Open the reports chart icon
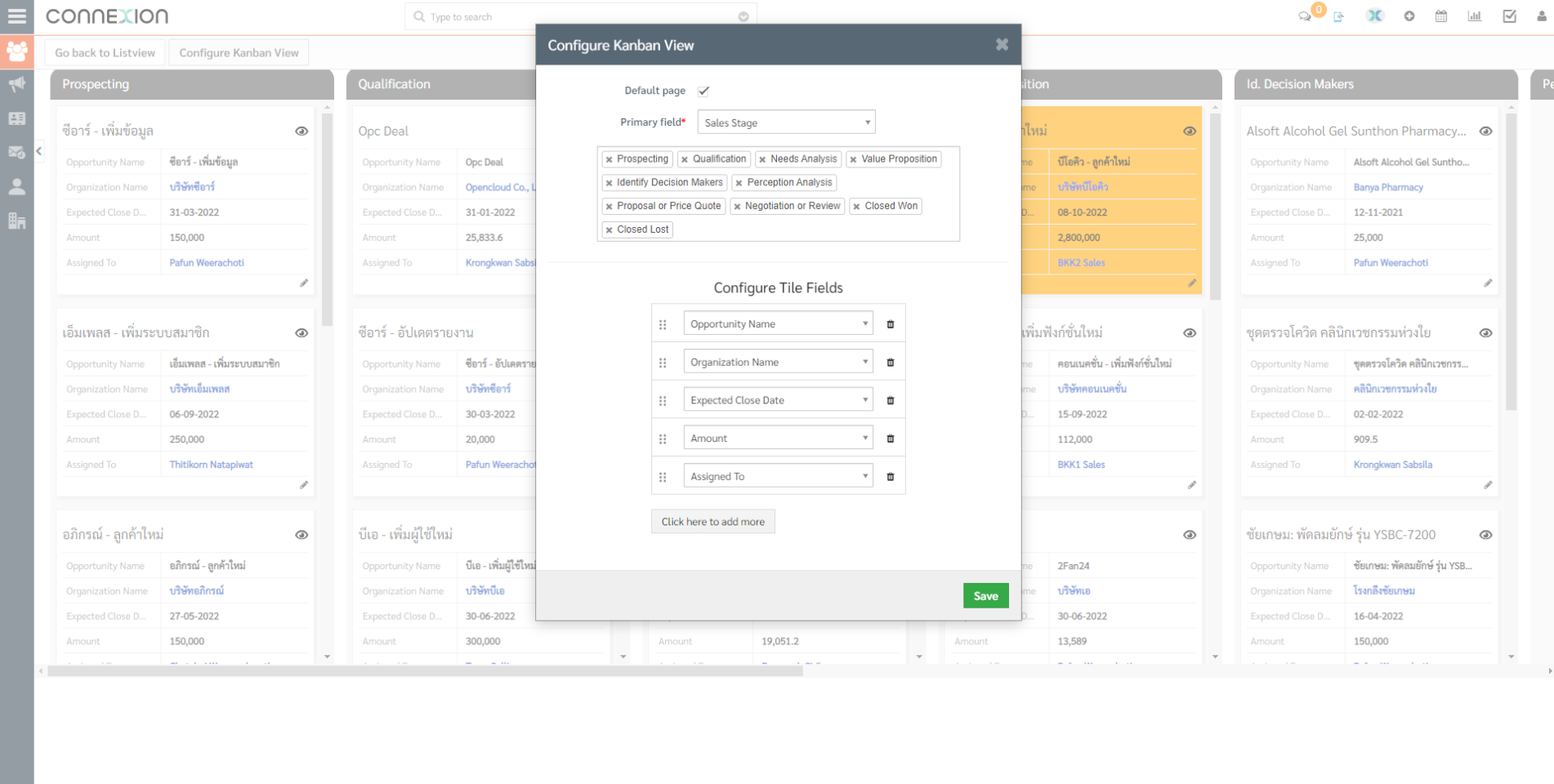Viewport: 1554px width, 784px height. (1475, 16)
